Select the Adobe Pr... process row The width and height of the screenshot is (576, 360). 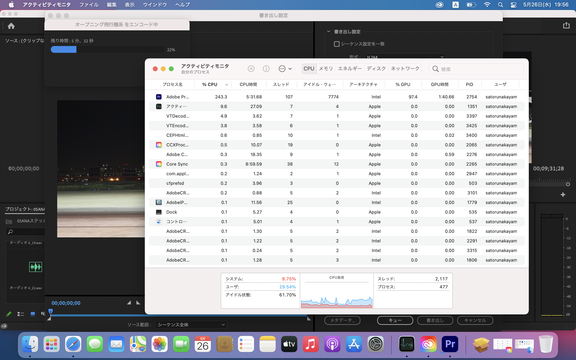[336, 97]
